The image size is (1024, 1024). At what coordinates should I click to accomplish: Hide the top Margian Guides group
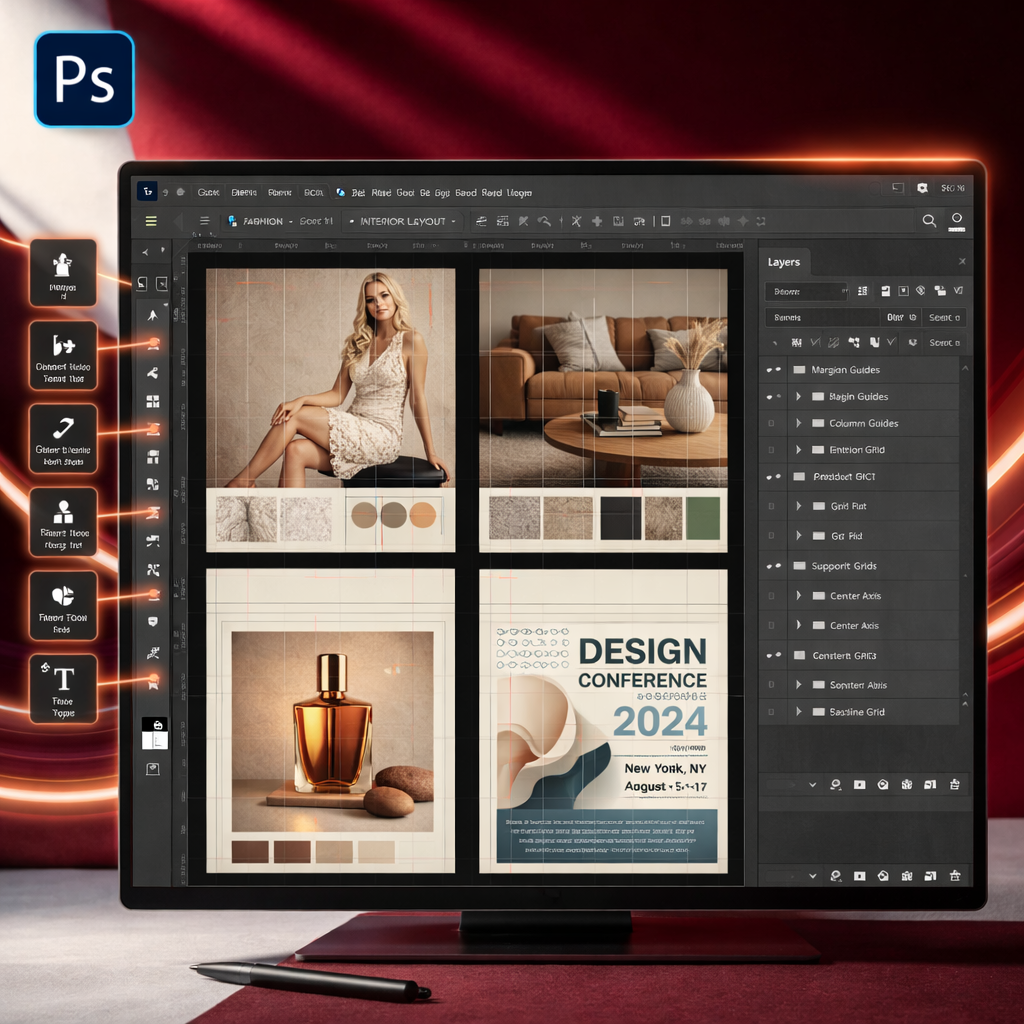tap(773, 370)
